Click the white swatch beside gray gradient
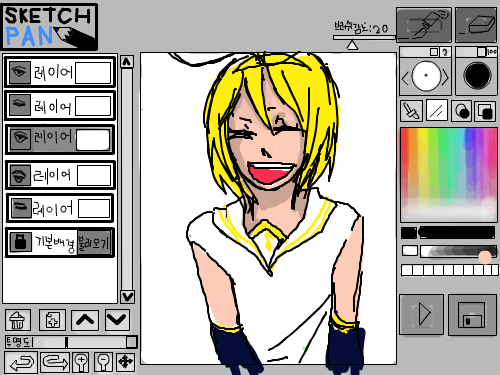500x375 pixels. (410, 251)
